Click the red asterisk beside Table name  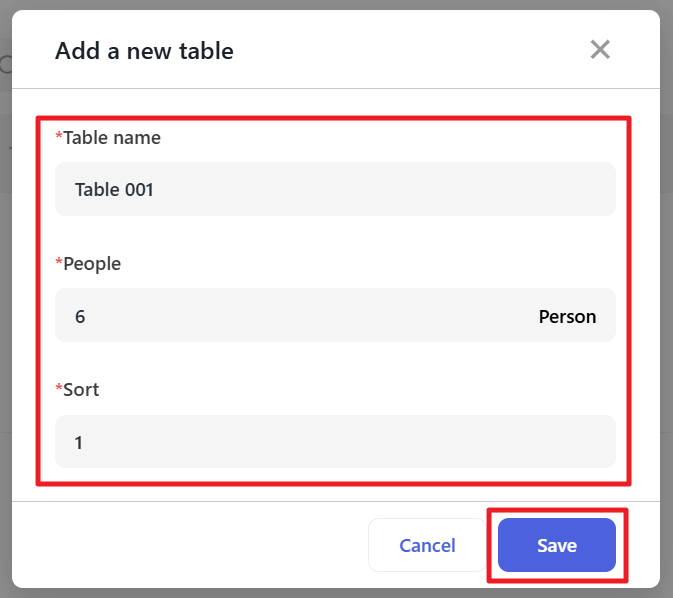[59, 137]
